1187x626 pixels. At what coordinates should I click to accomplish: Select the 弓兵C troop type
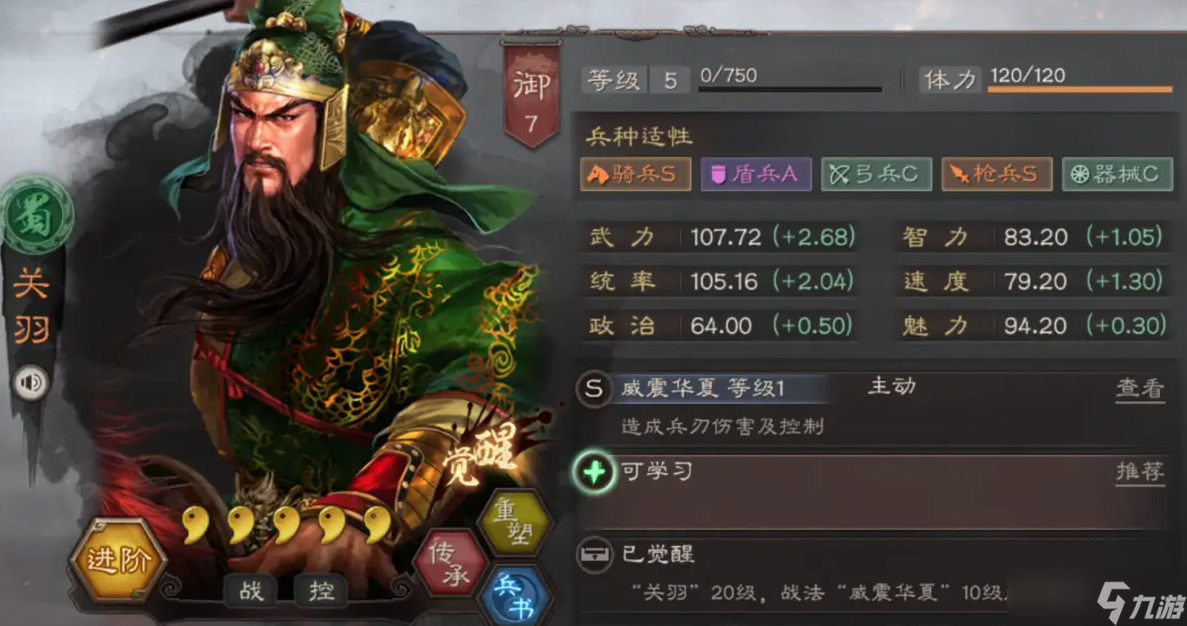876,175
